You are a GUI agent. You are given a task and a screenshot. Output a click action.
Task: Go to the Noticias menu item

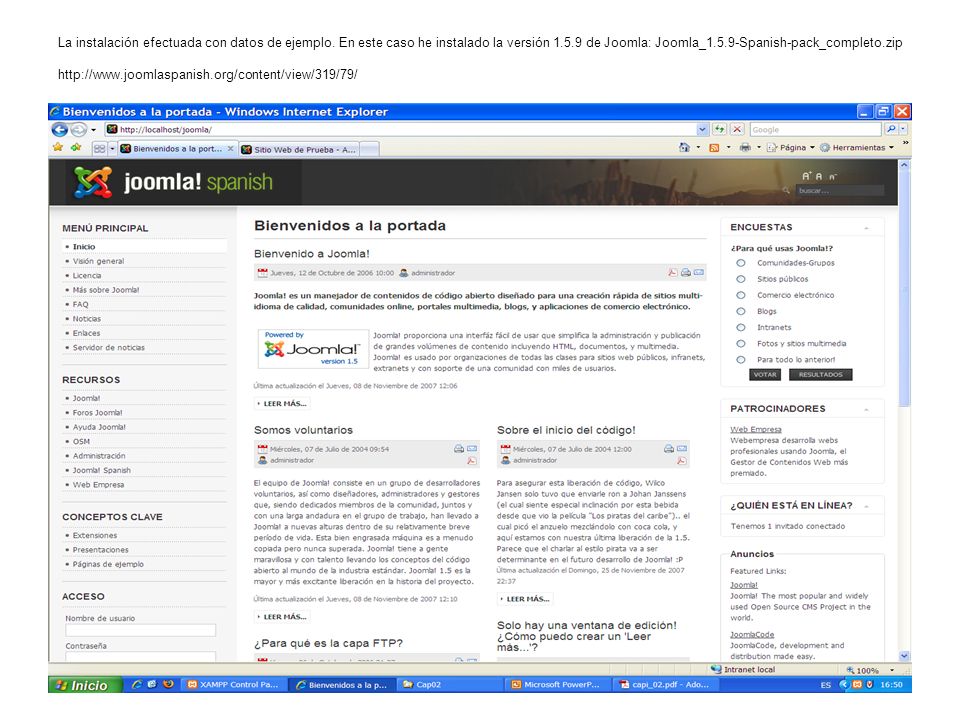86,319
